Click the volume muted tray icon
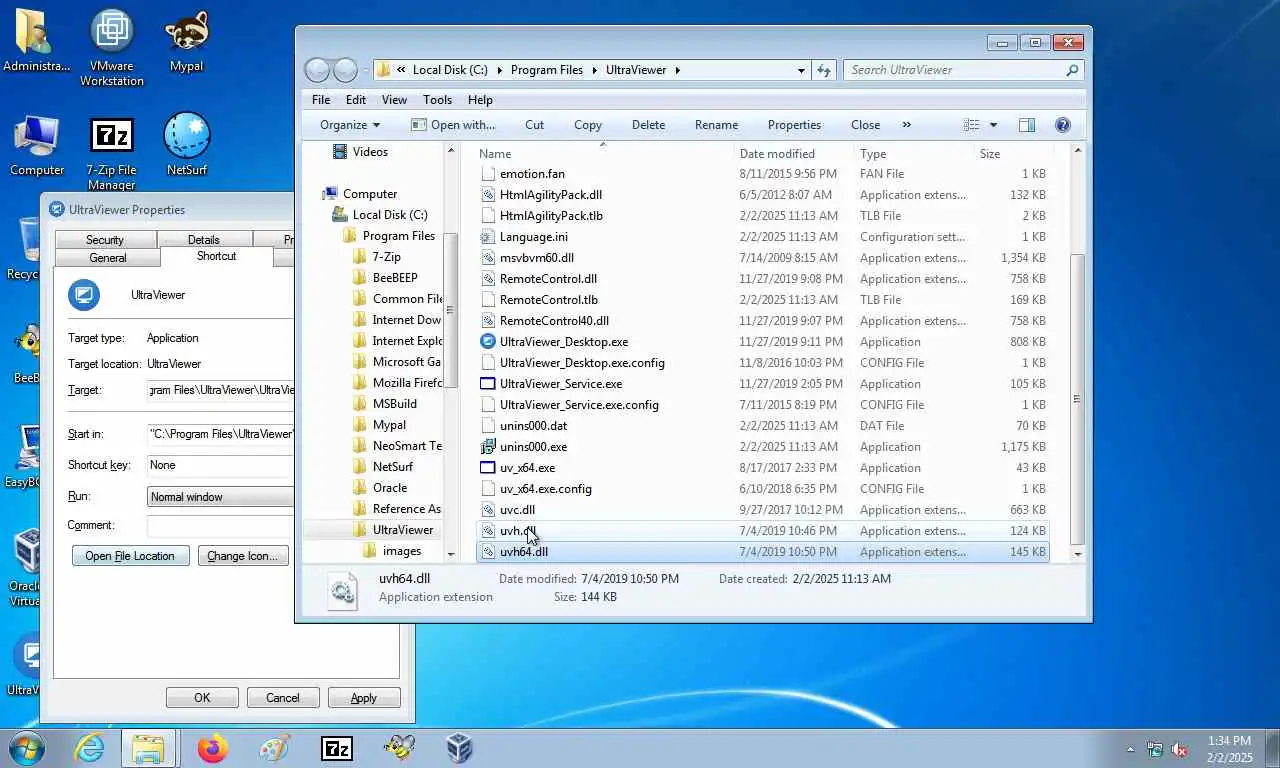Viewport: 1280px width, 768px height. 1180,749
